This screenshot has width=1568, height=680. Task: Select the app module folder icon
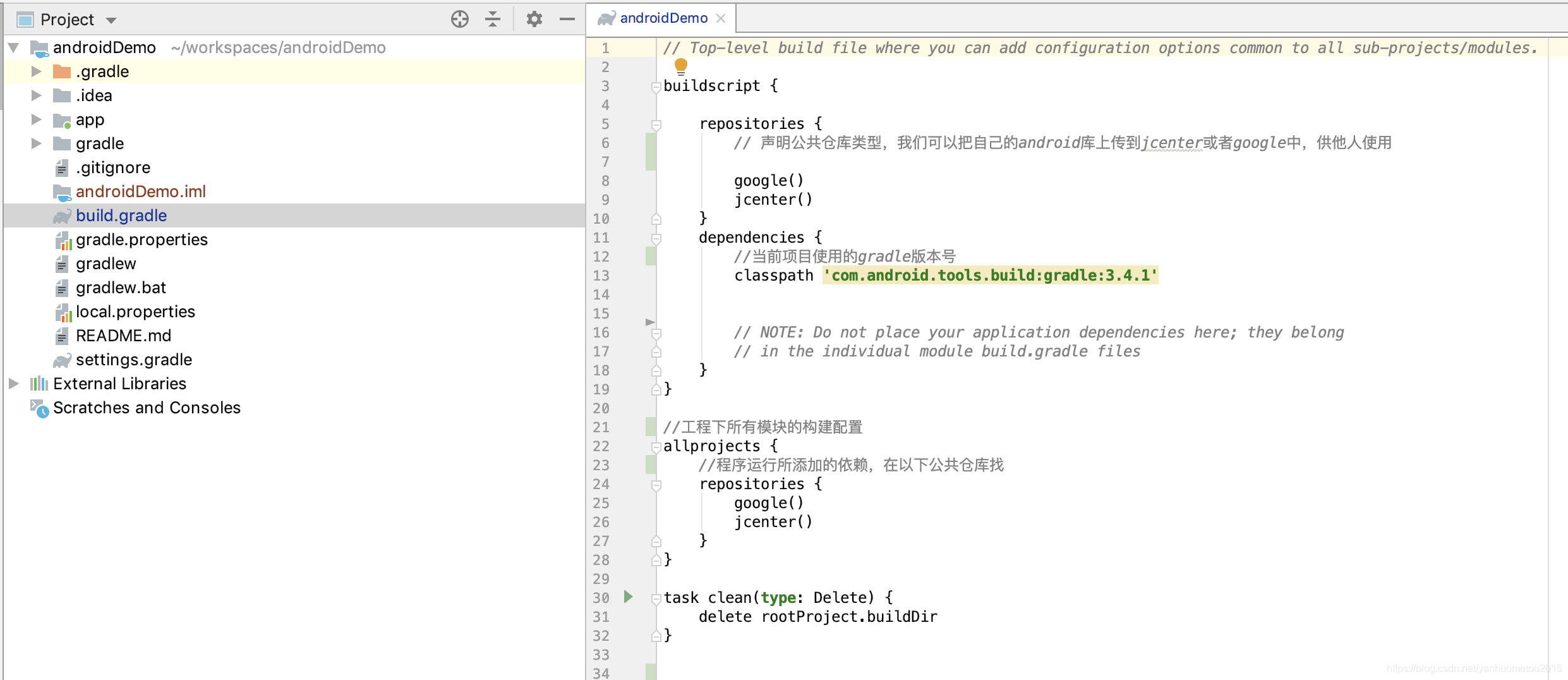[62, 120]
